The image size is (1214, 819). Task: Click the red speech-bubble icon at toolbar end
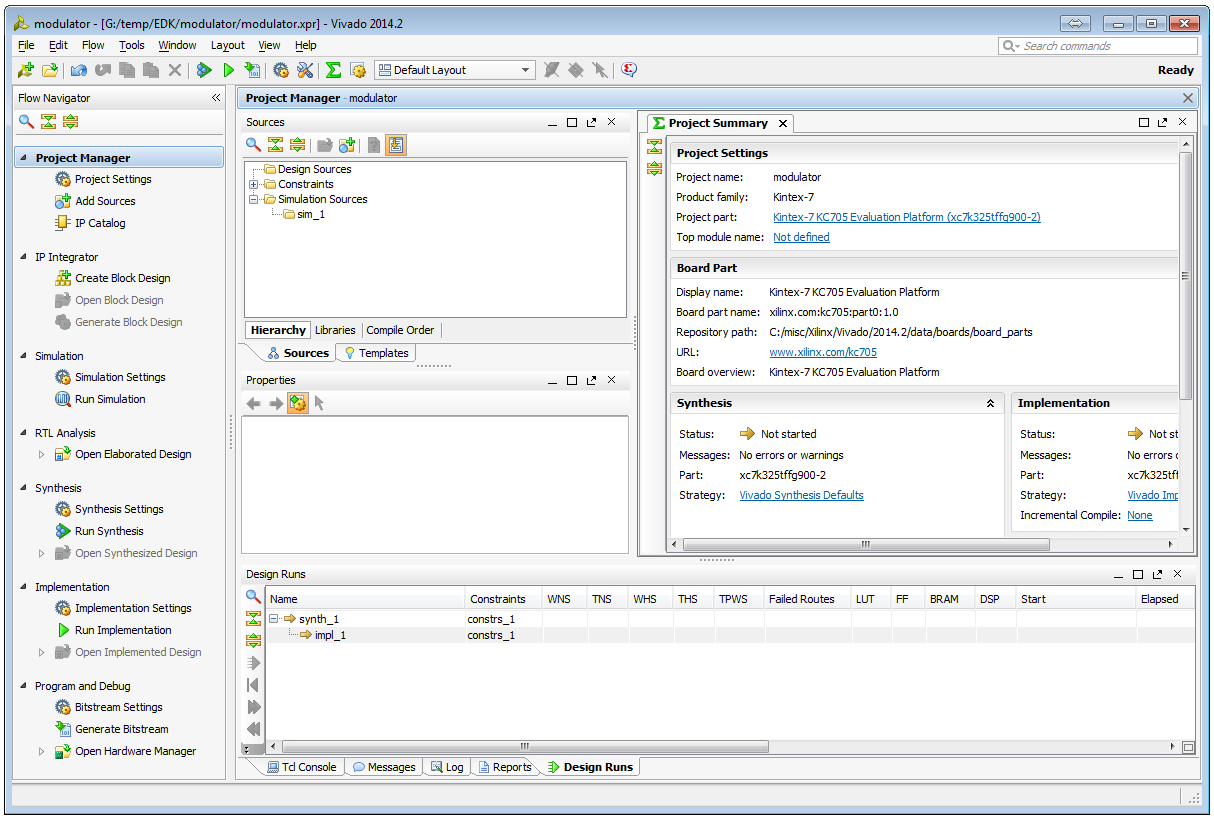[629, 70]
